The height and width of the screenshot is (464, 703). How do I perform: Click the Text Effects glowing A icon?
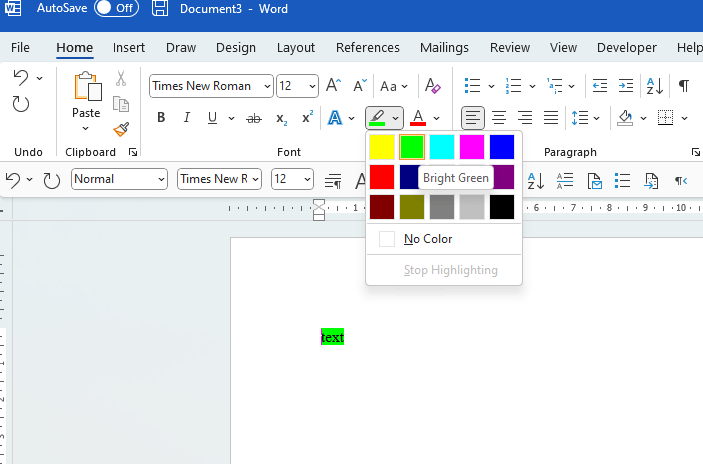pos(335,118)
